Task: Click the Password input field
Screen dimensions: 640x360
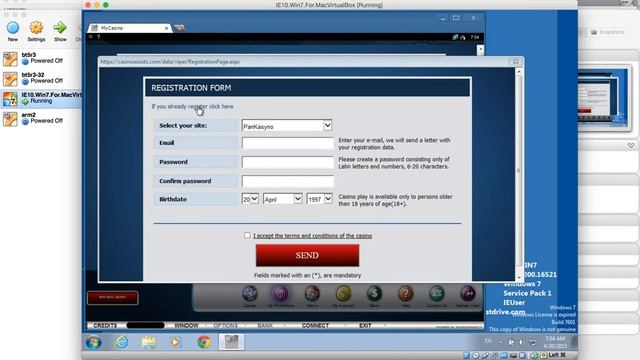Action: 288,162
